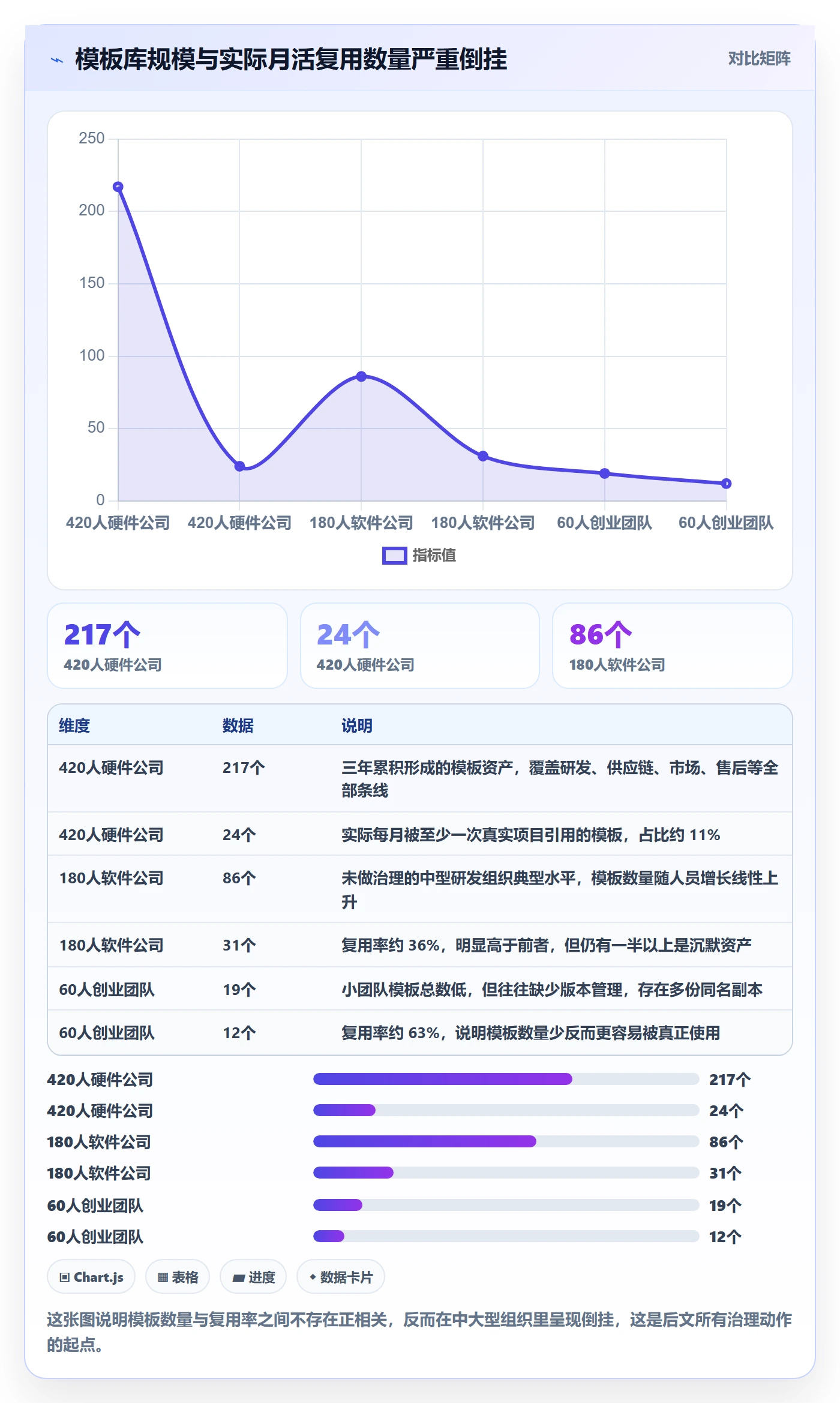Image resolution: width=840 pixels, height=1403 pixels.
Task: Select the description starting with 未做治理的中型研发组织
Action: (560, 890)
